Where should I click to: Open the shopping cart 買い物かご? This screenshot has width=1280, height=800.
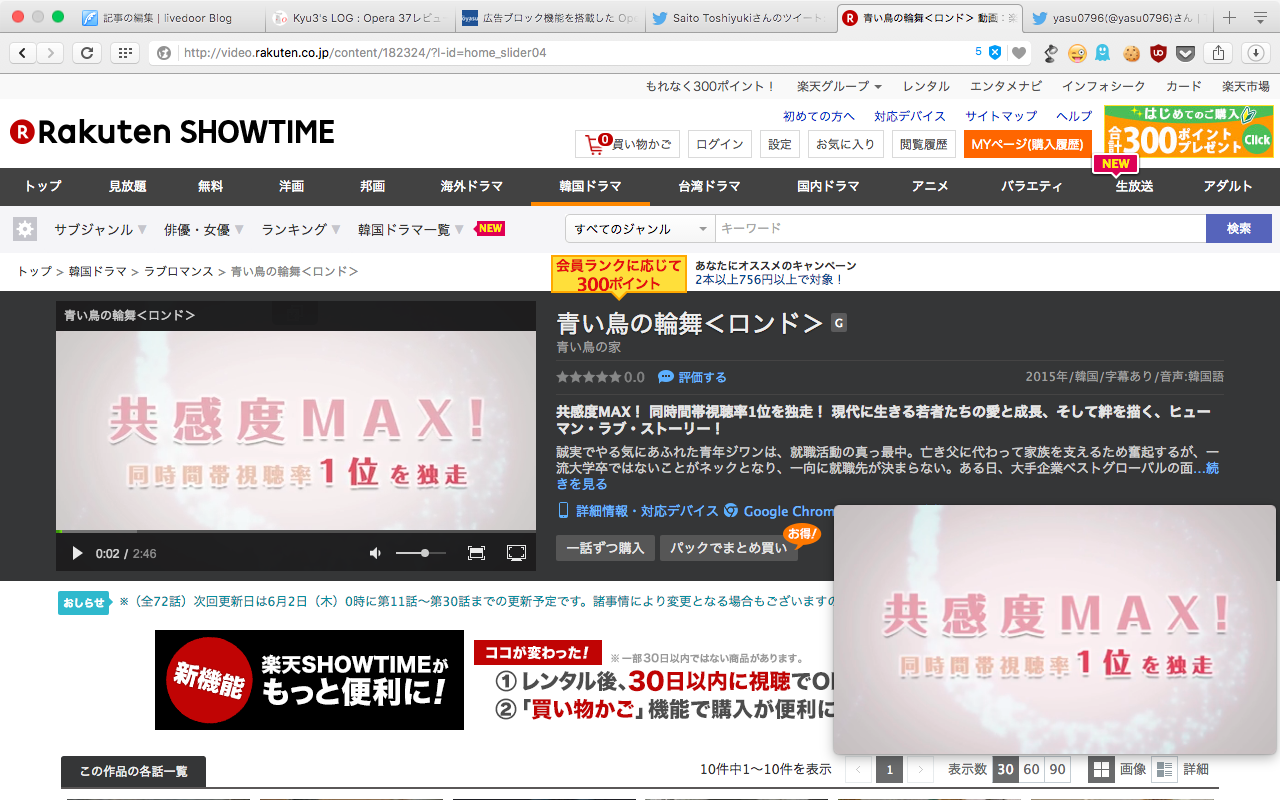(627, 144)
